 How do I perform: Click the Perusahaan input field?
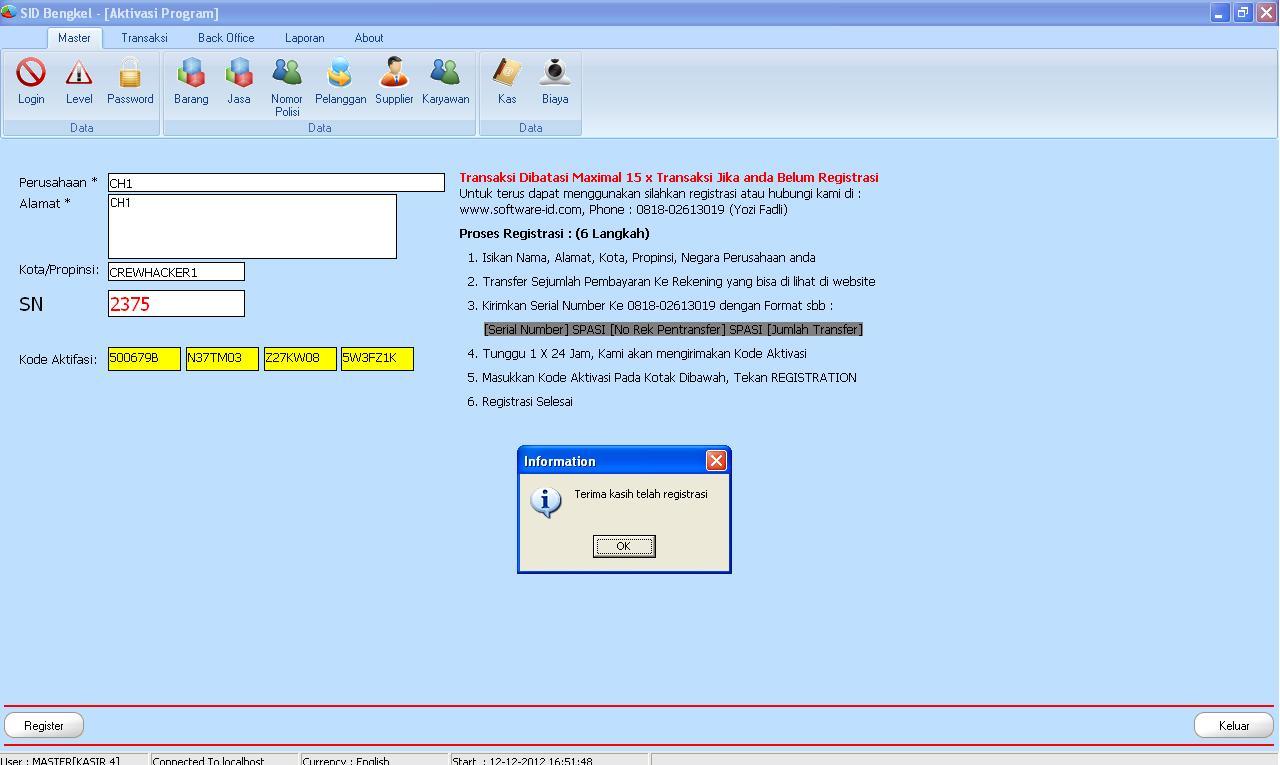[276, 183]
